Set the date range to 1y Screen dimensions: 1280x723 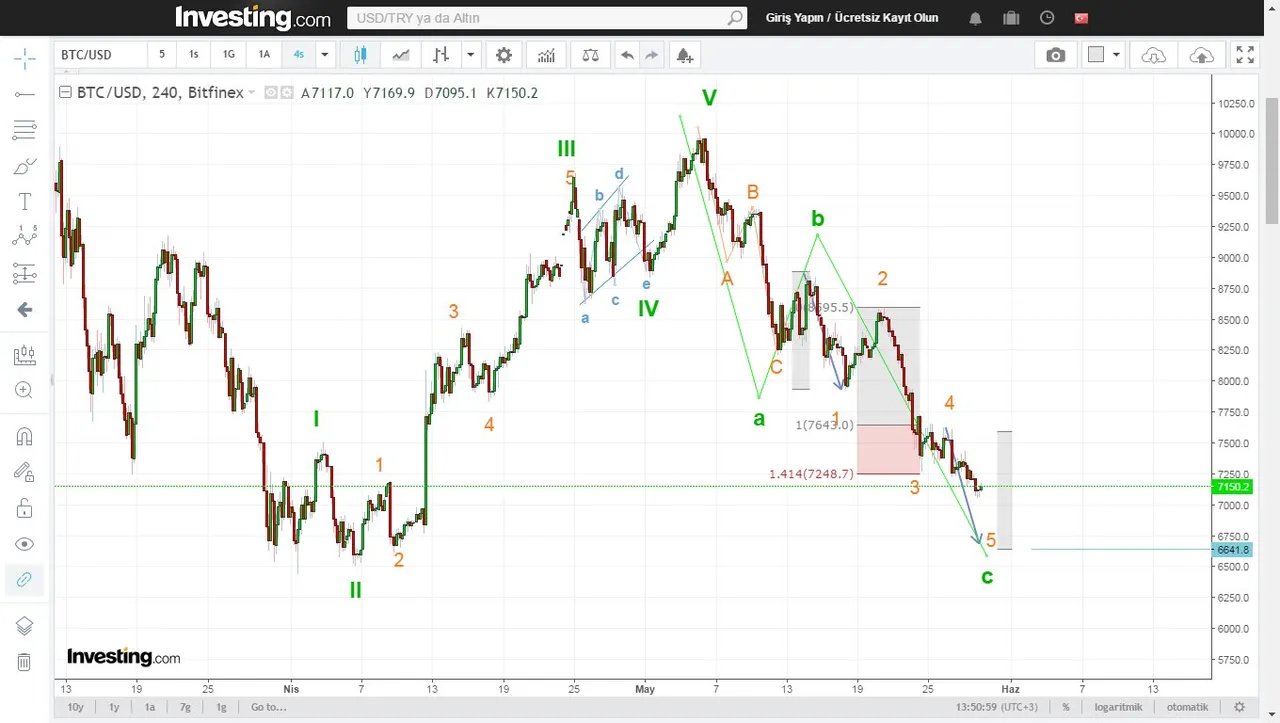point(114,707)
